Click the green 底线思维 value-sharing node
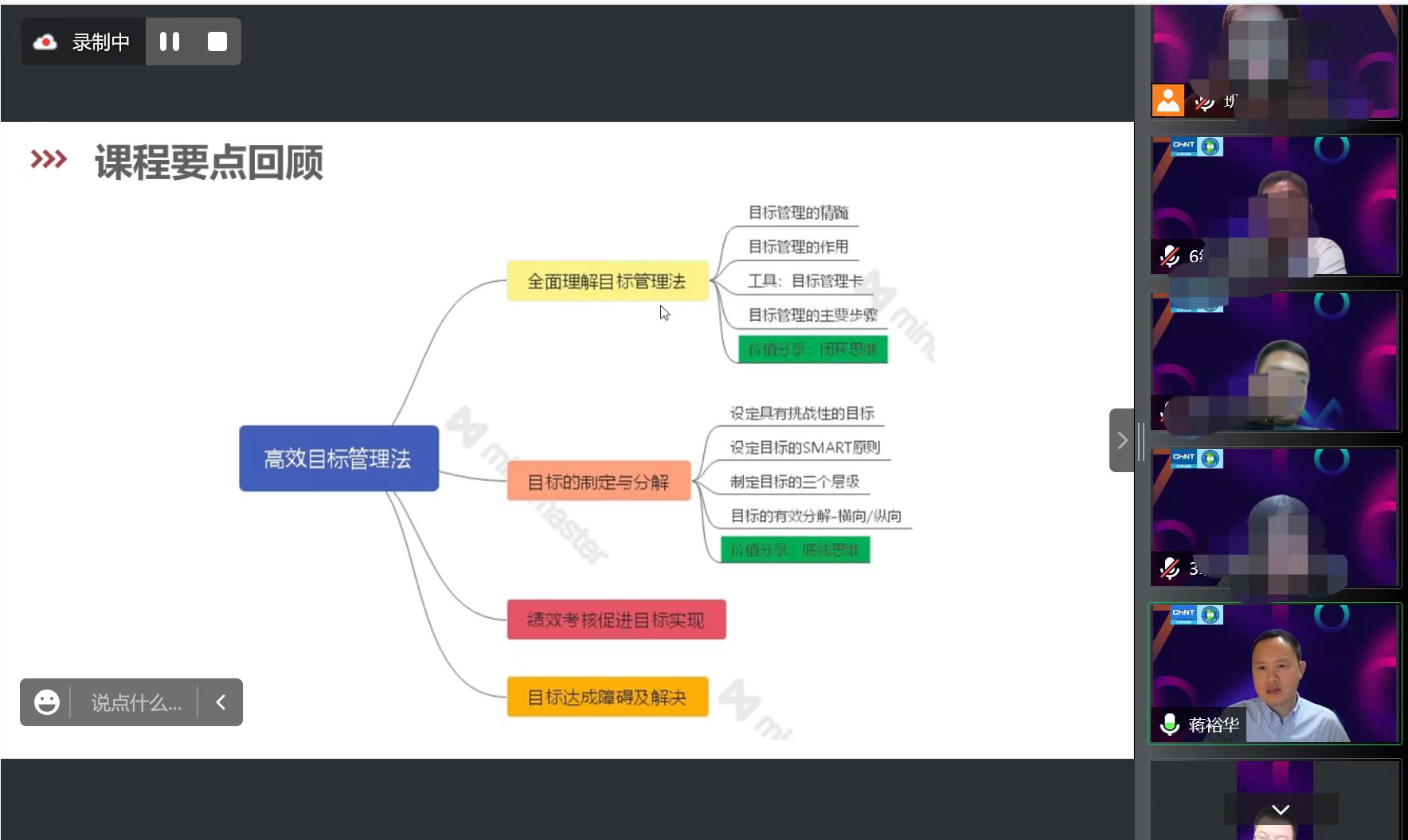Viewport: 1408px width, 840px height. (795, 550)
